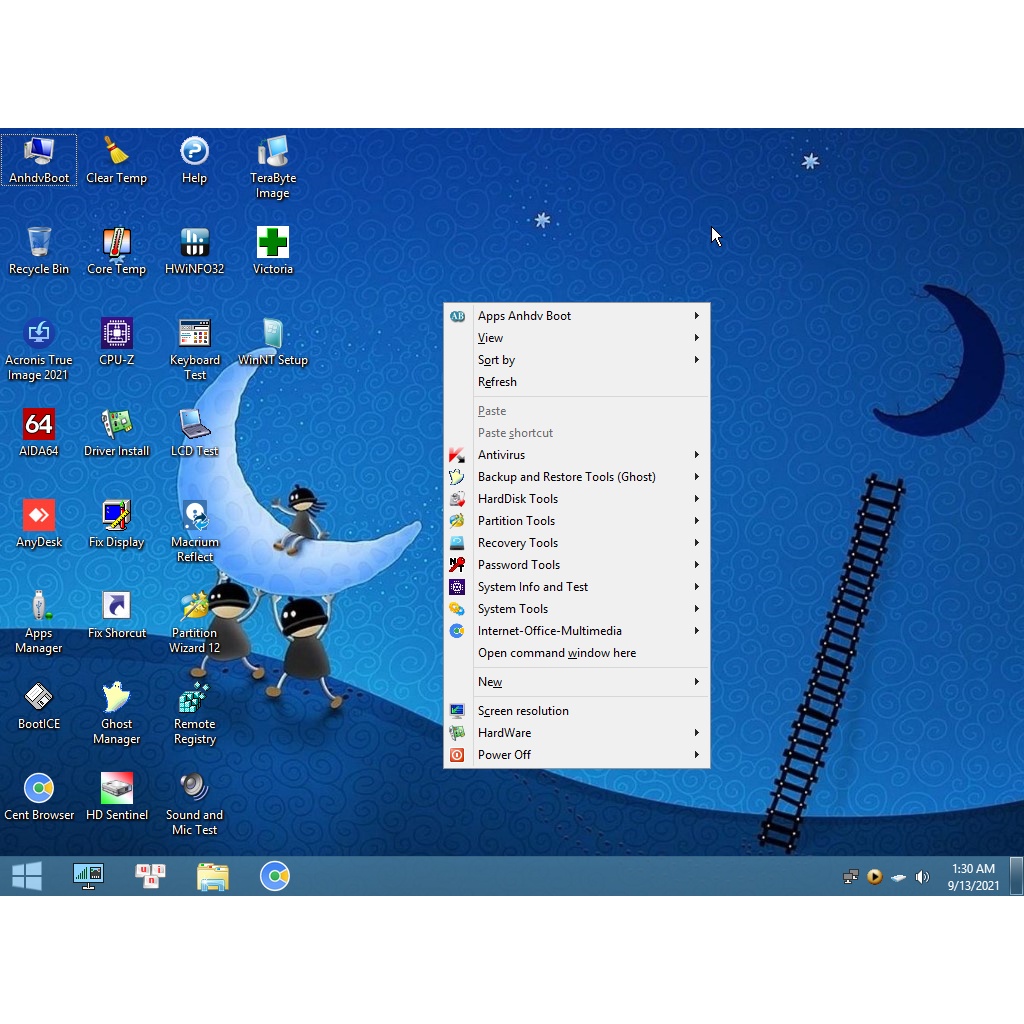1024x1024 pixels.
Task: Launch the Clear Temp broom icon
Action: coord(116,160)
